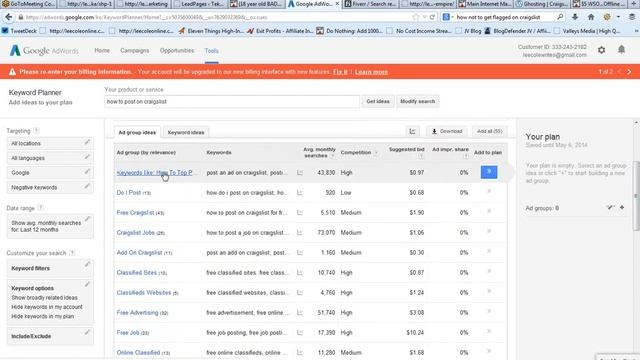The height and width of the screenshot is (360, 640).
Task: Add Free Craigslist group to plan
Action: (x=489, y=211)
